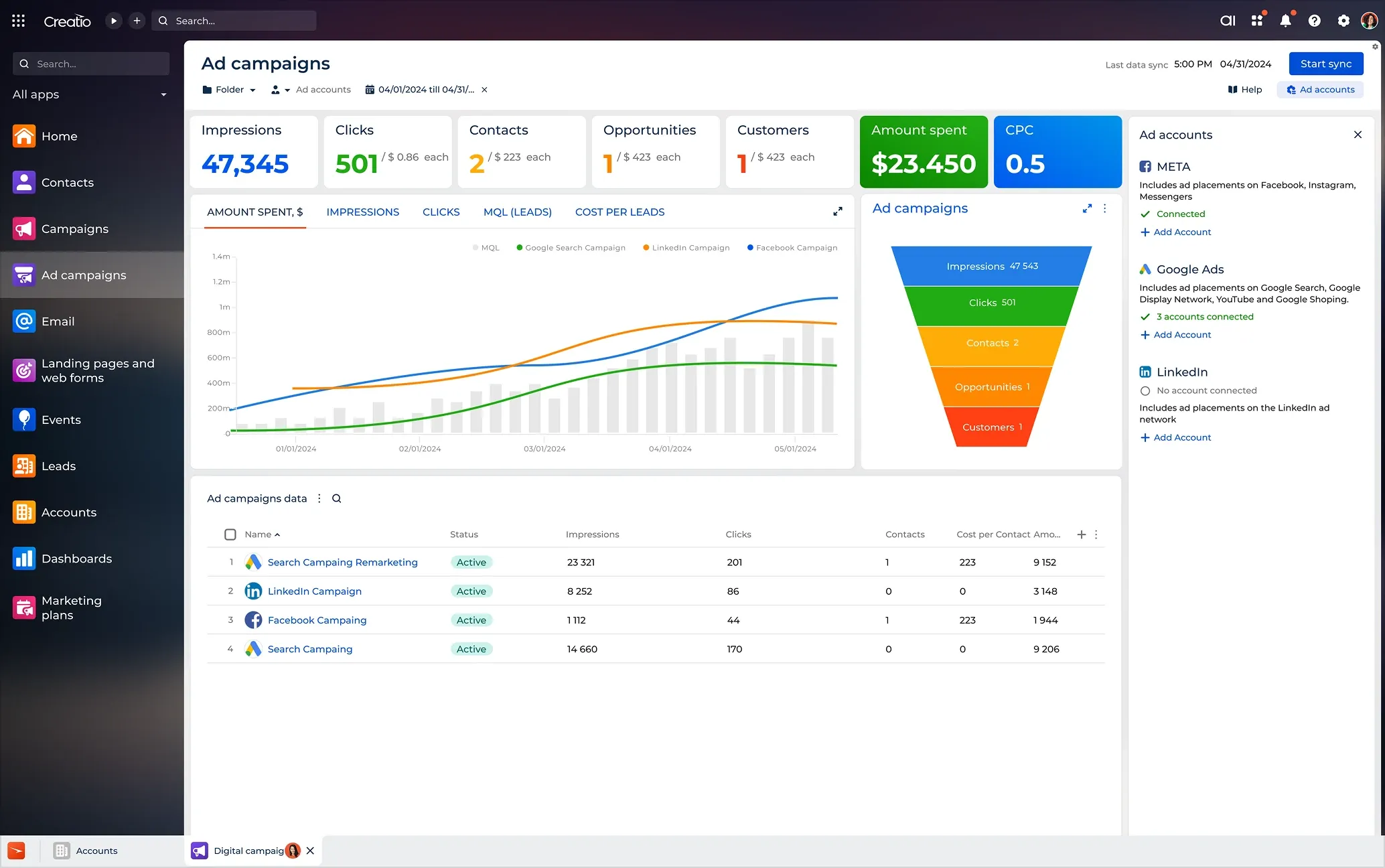
Task: Switch to the IMPRESSIONS chart tab
Action: pyautogui.click(x=363, y=212)
